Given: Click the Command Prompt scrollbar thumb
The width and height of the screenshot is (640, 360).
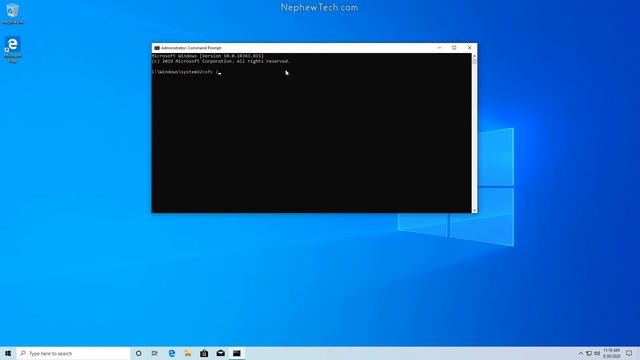Looking at the screenshot, I should pos(474,61).
